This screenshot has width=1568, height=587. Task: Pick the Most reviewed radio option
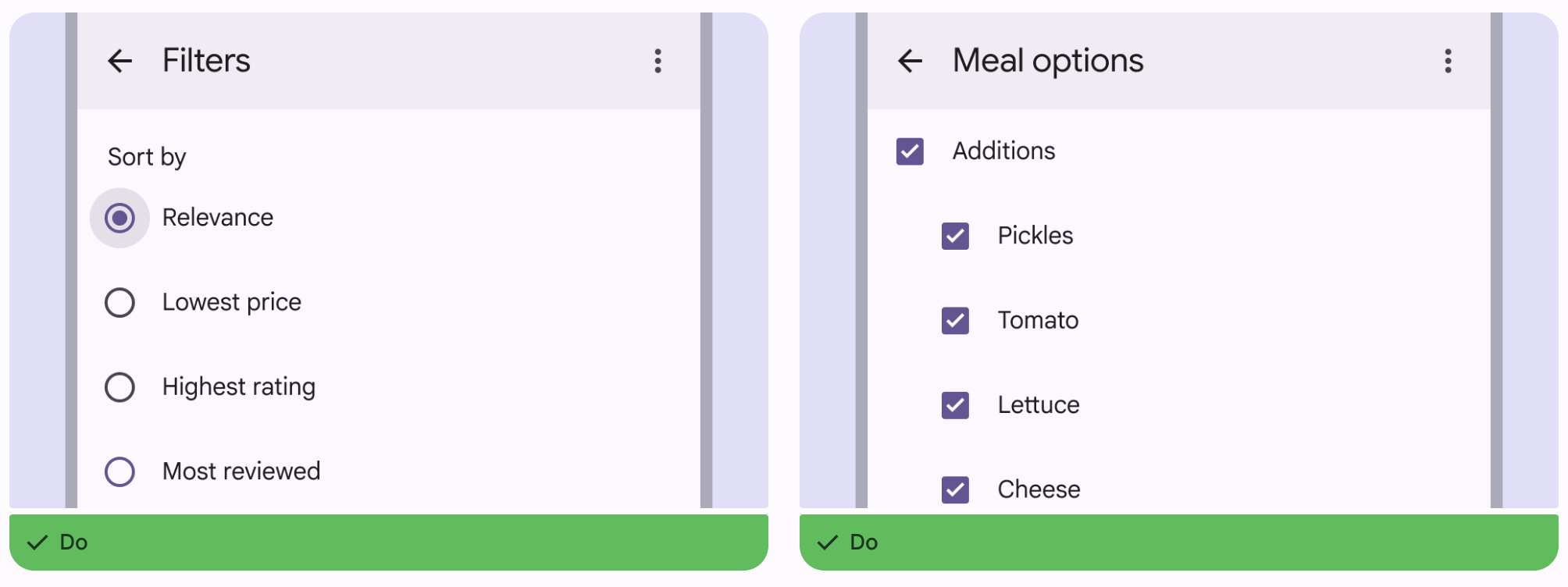pyautogui.click(x=119, y=471)
